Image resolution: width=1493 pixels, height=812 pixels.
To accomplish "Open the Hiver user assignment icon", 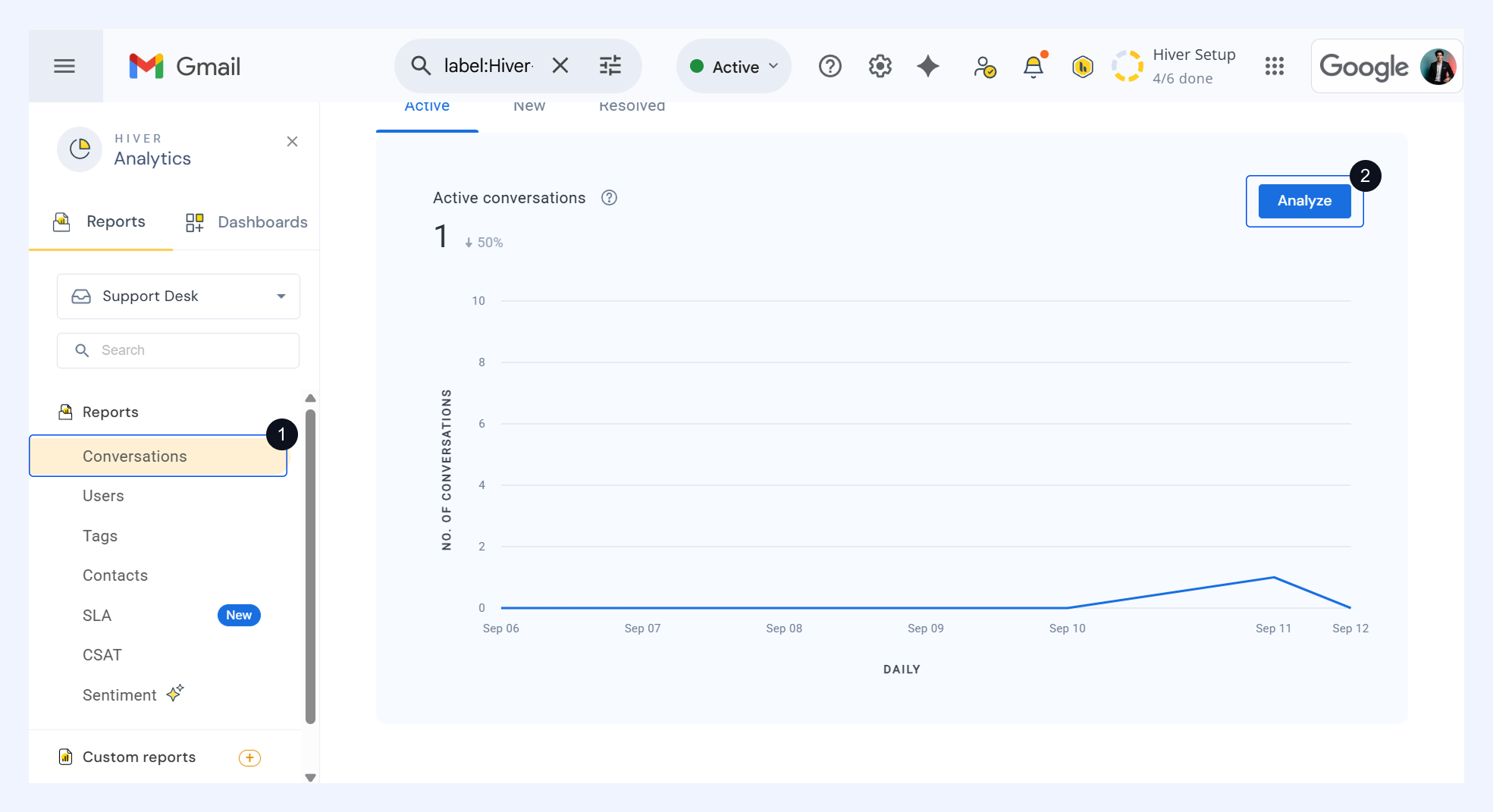I will (x=984, y=67).
